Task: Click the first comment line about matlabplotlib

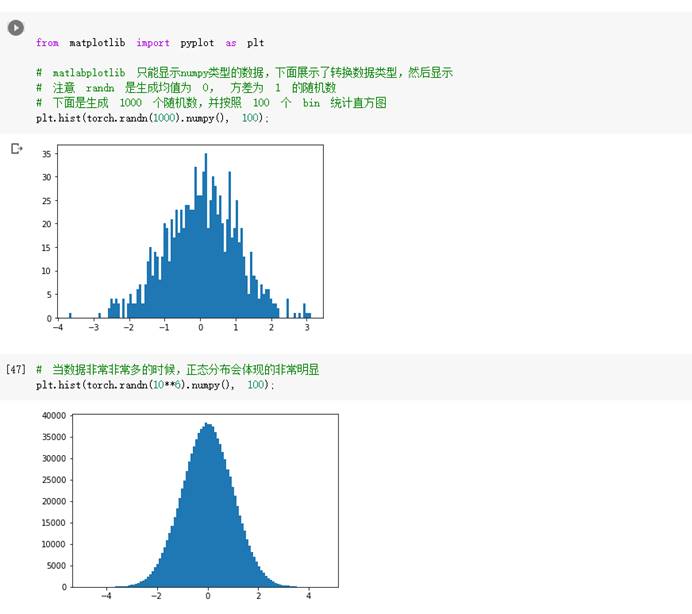Action: pyautogui.click(x=244, y=73)
